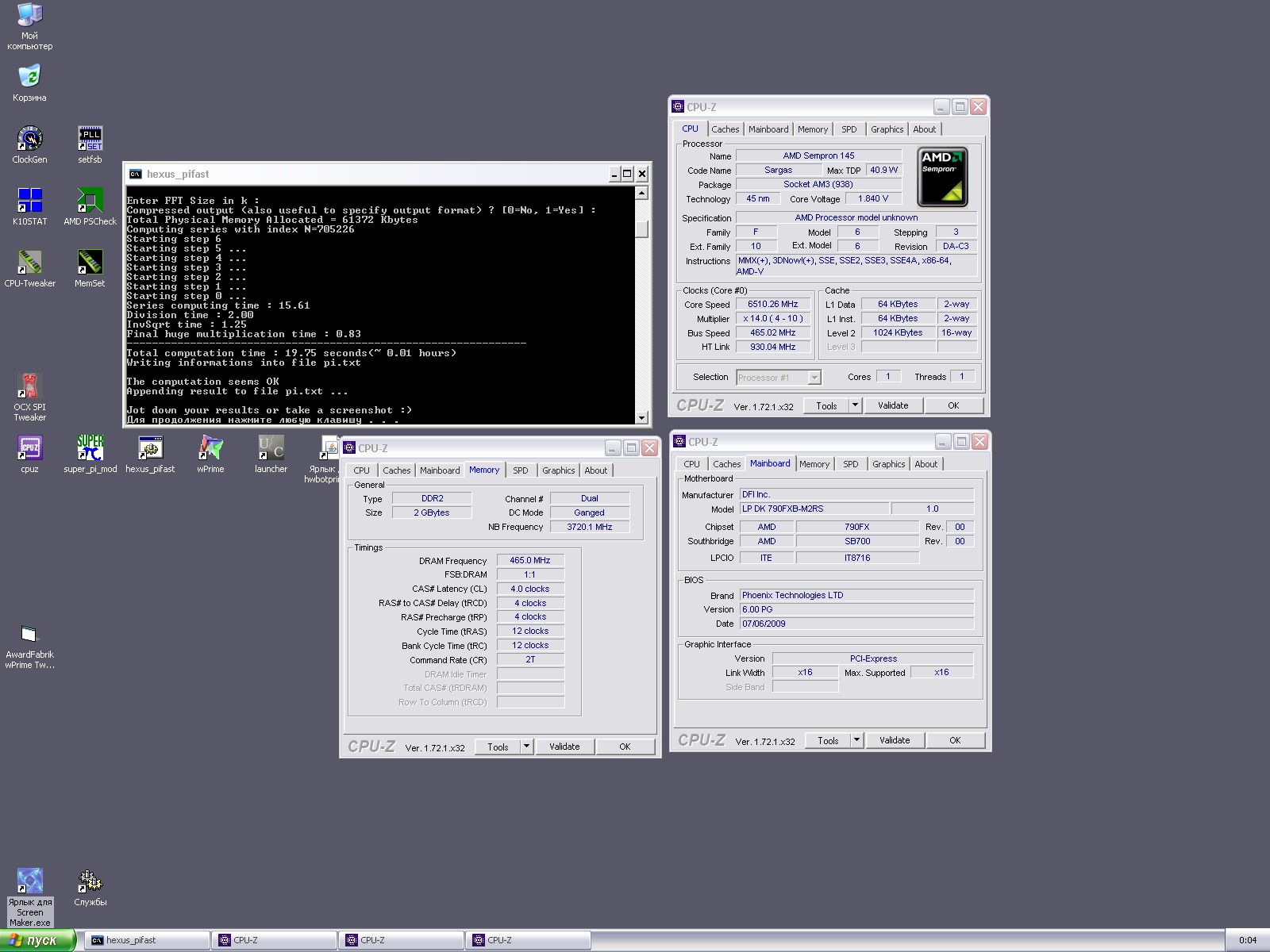Click Validate in CPU-Z memory window
This screenshot has height=952, width=1270.
click(564, 747)
